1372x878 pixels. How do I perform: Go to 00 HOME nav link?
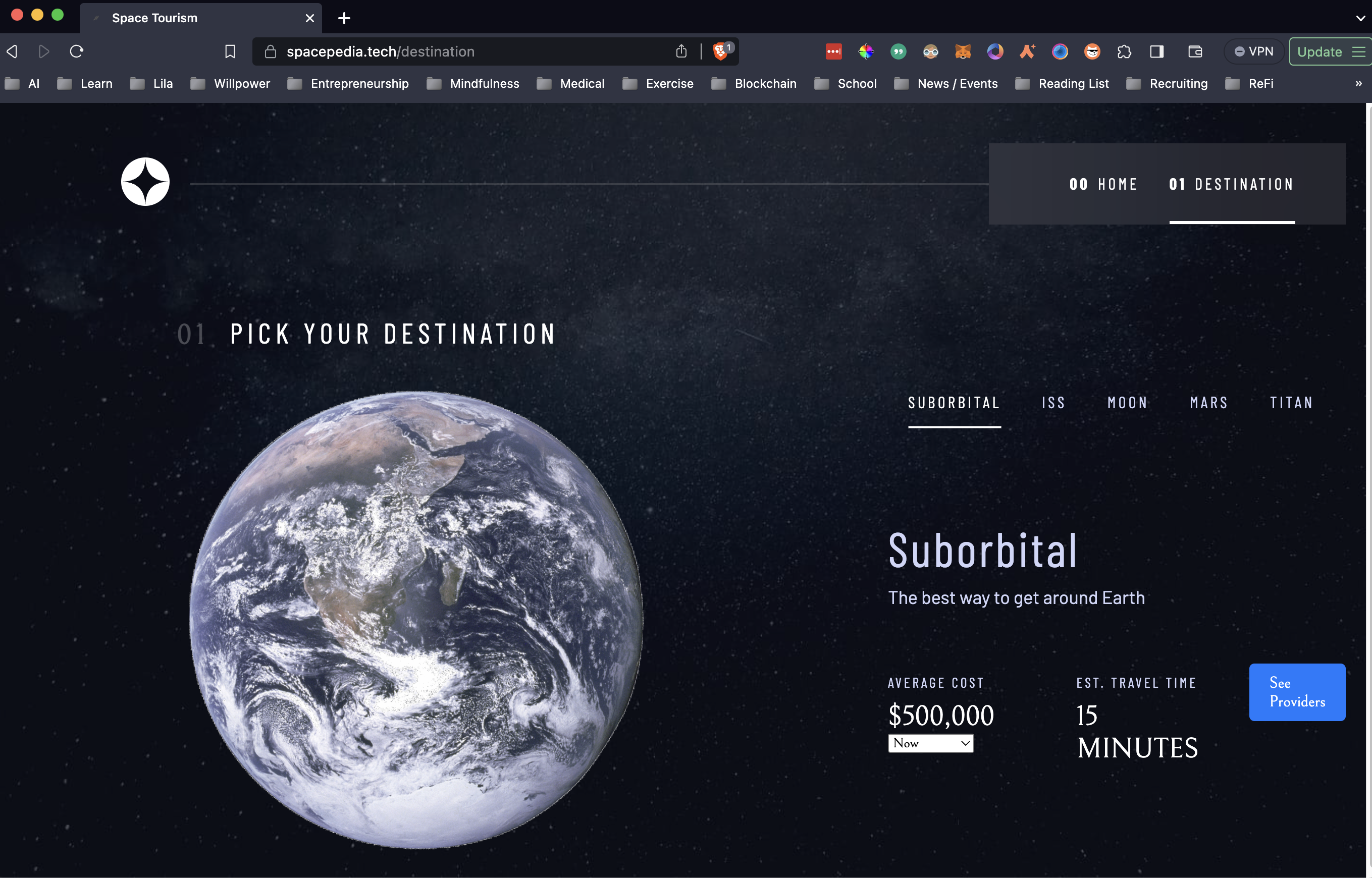coord(1103,184)
